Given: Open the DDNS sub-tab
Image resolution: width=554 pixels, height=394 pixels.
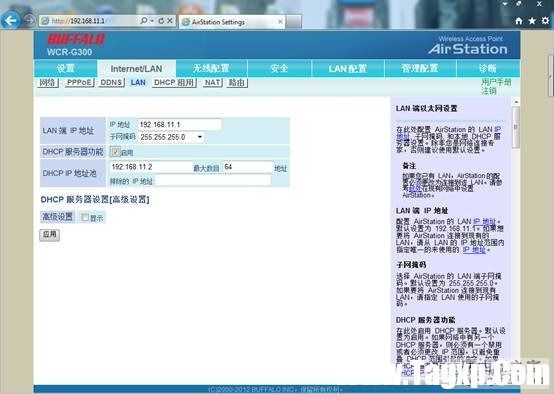Looking at the screenshot, I should pyautogui.click(x=111, y=83).
